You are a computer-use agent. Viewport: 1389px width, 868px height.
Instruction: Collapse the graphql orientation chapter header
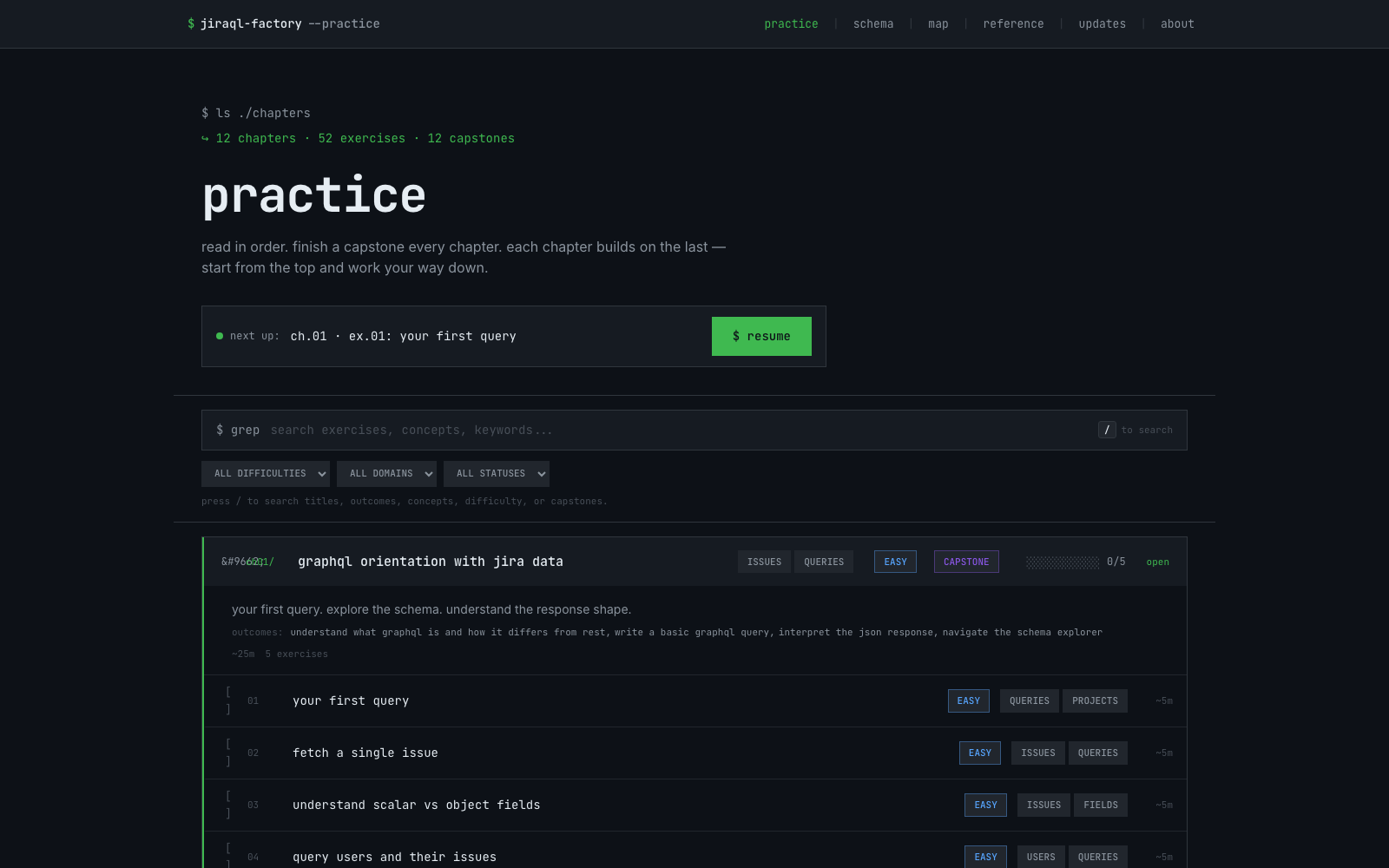tap(695, 562)
